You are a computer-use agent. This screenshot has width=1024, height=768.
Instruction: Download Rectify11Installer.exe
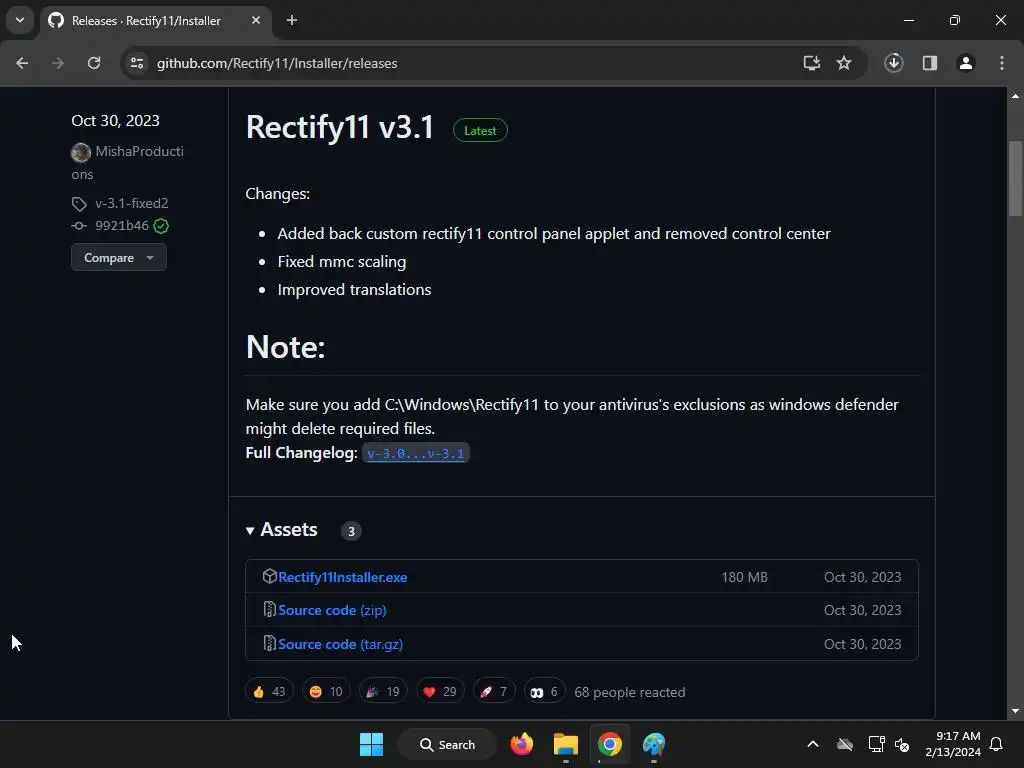343,577
